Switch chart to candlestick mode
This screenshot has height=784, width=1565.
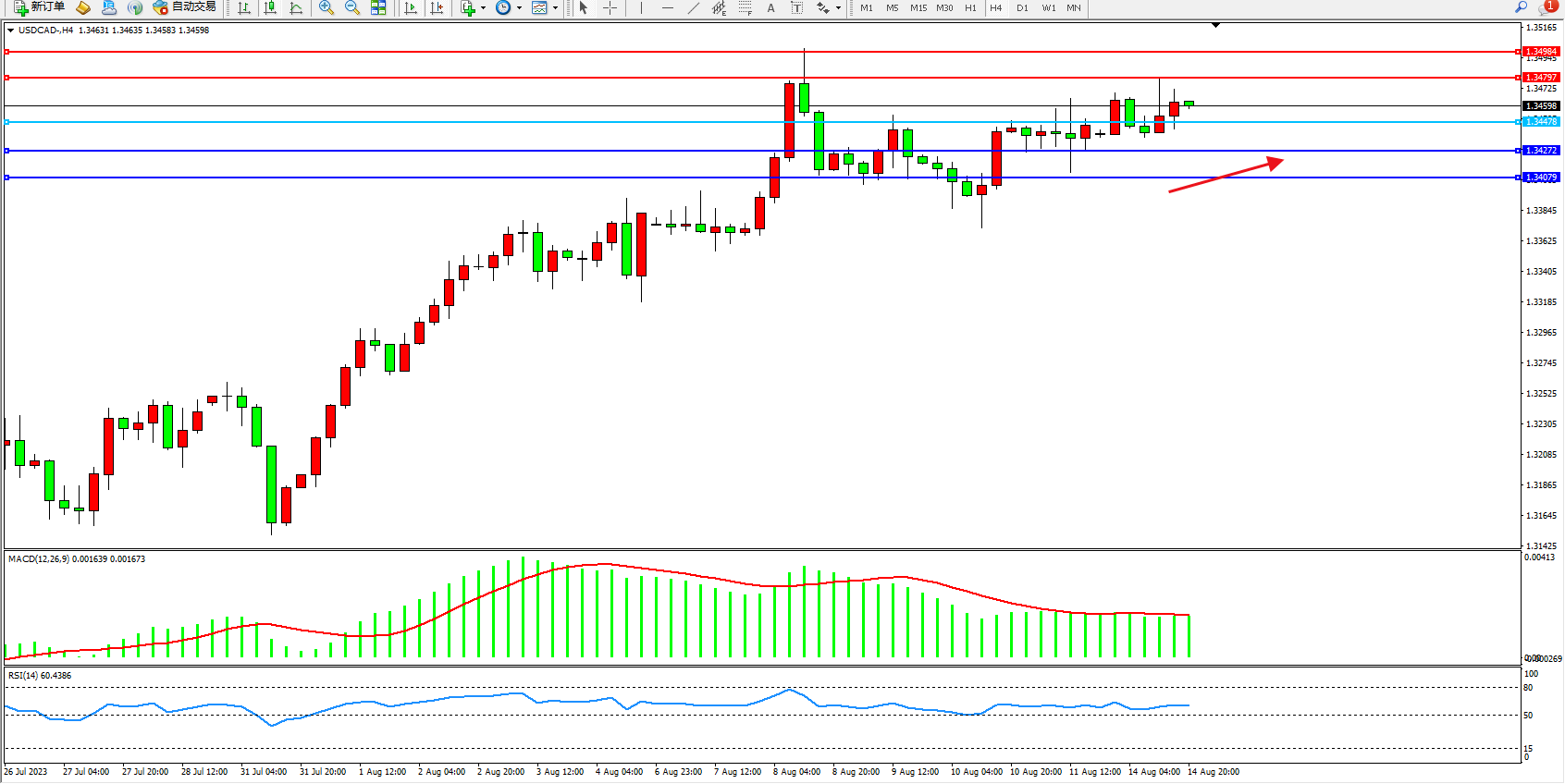pyautogui.click(x=270, y=7)
